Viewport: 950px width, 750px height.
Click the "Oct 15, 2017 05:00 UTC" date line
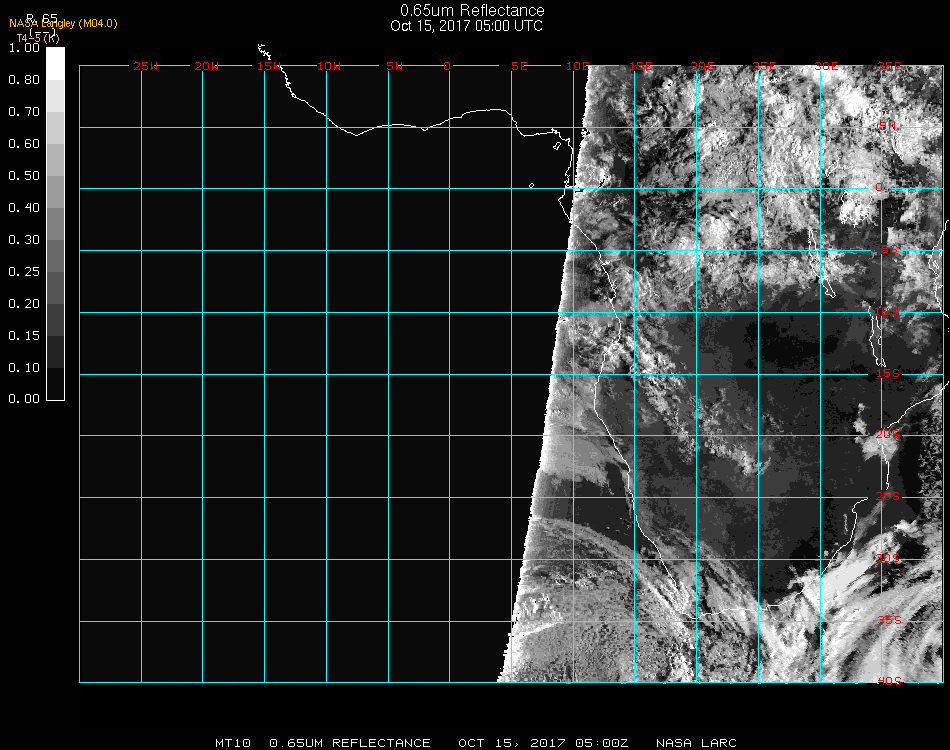click(466, 26)
